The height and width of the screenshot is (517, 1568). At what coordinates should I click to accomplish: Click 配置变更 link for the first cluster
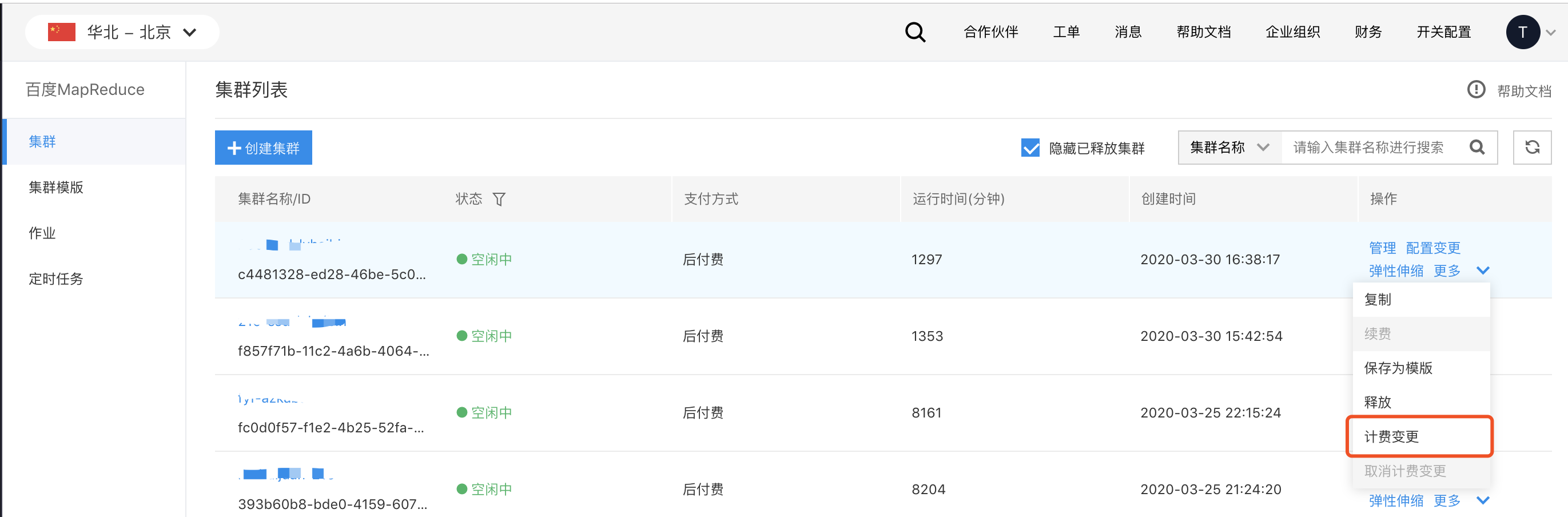click(x=1433, y=248)
